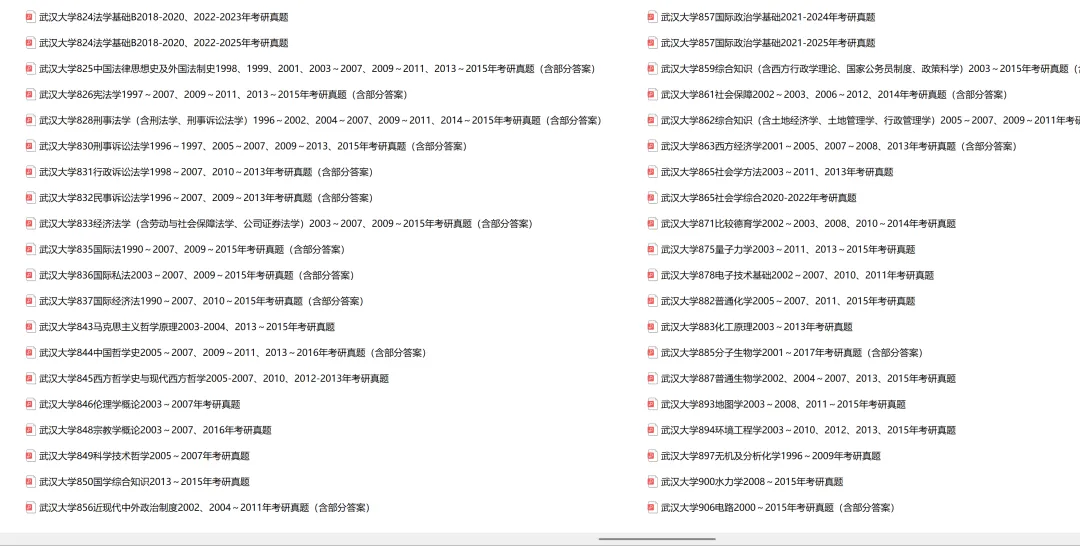Click file name 武汉大学865社会学综合2020-2022
Screen dimensions: 1080x546
coord(758,198)
